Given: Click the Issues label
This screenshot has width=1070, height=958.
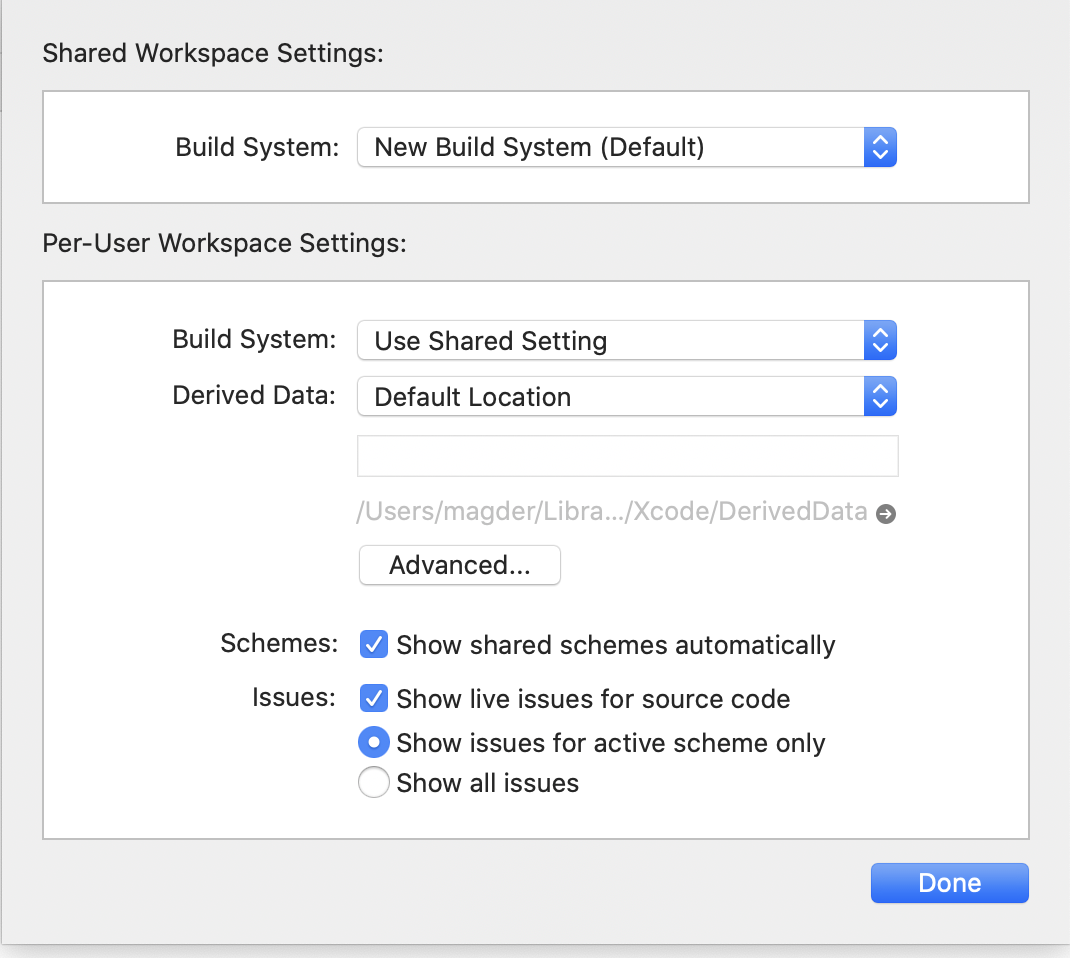Looking at the screenshot, I should (x=293, y=698).
